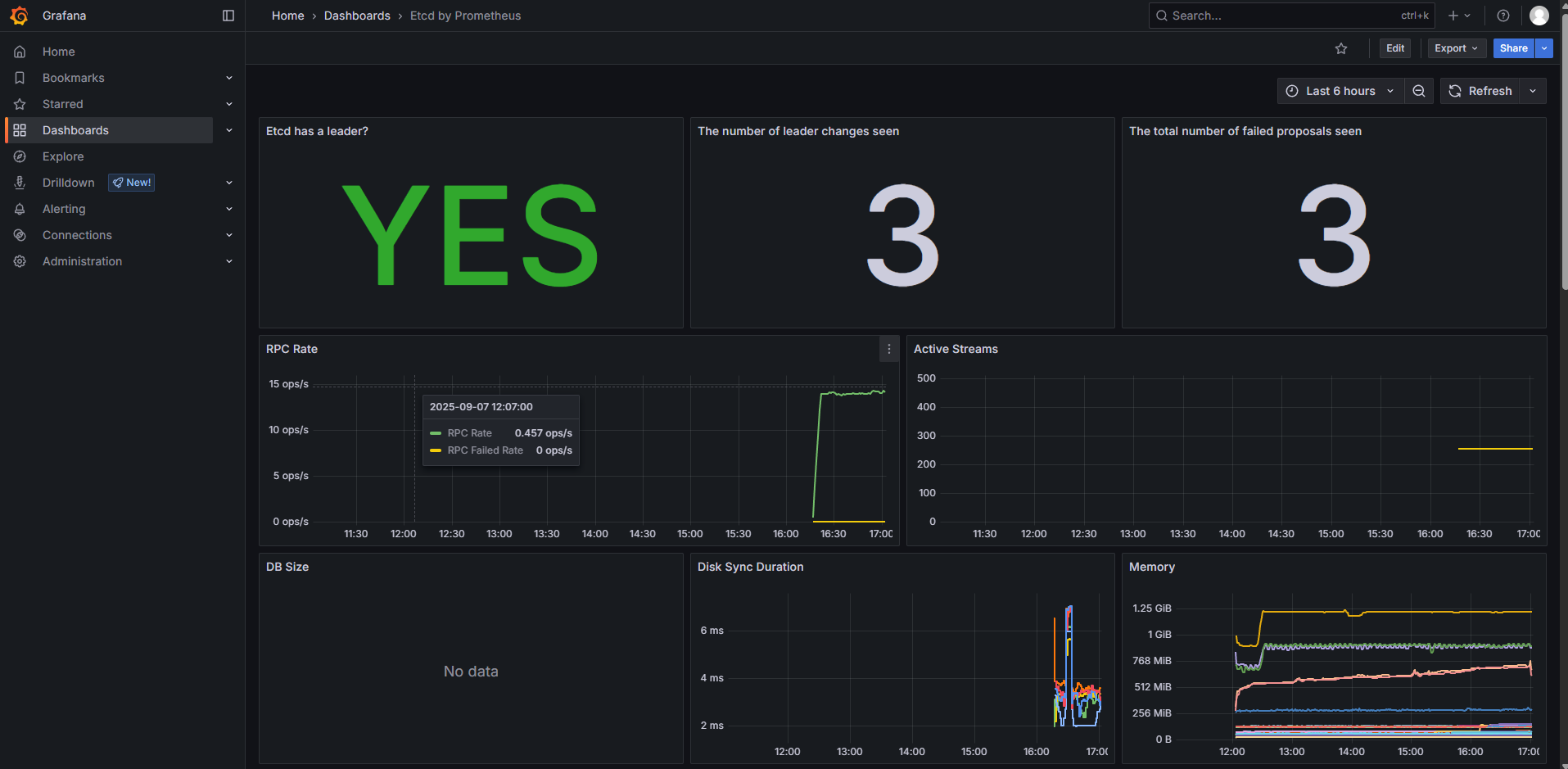Screen dimensions: 1568x769
Task: Click the green RPC Rate legend swatch
Action: pyautogui.click(x=436, y=433)
